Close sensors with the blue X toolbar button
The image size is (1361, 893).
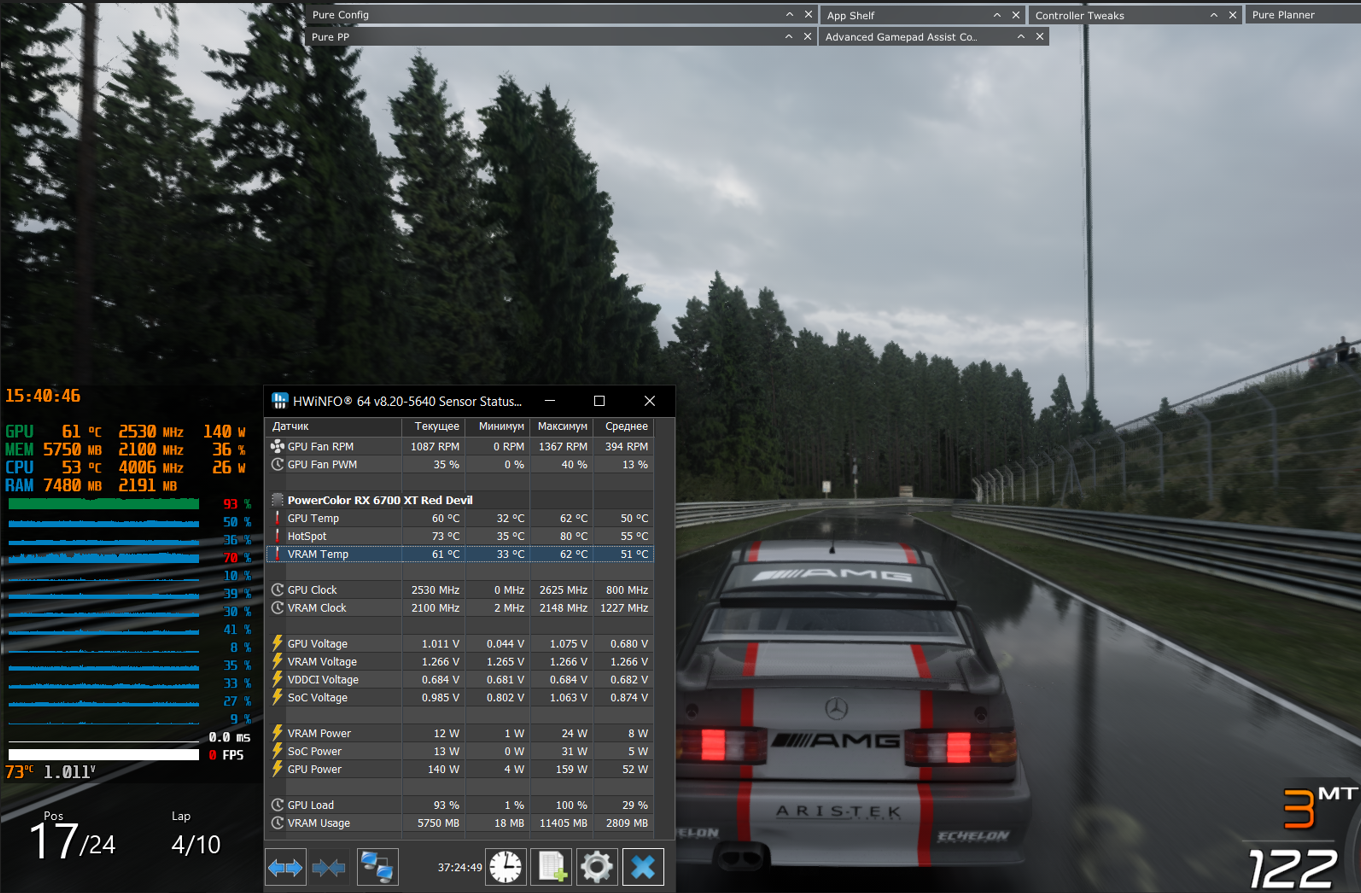[x=643, y=867]
